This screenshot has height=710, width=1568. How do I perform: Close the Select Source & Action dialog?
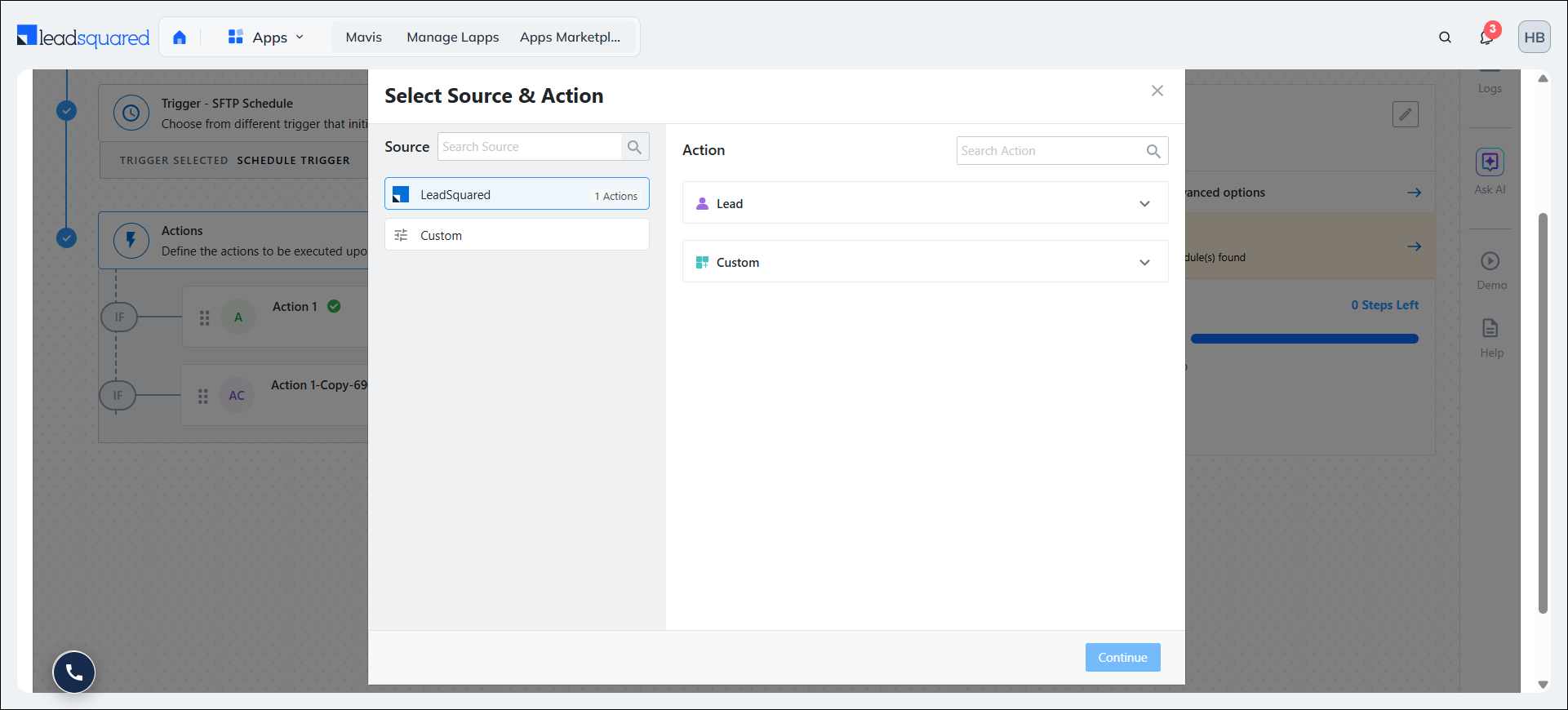coord(1157,91)
